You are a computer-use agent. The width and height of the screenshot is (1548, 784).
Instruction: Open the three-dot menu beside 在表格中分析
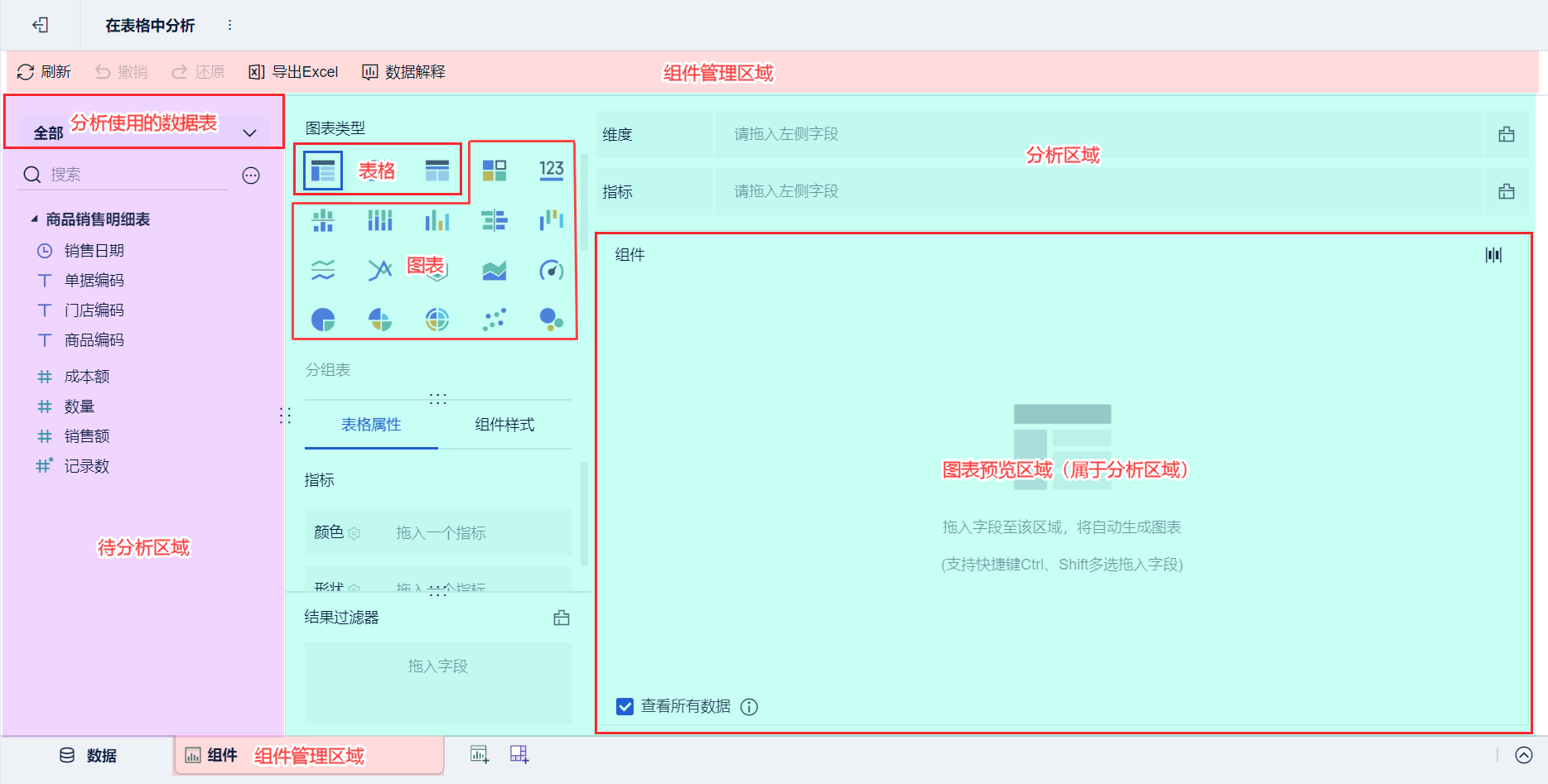(230, 25)
